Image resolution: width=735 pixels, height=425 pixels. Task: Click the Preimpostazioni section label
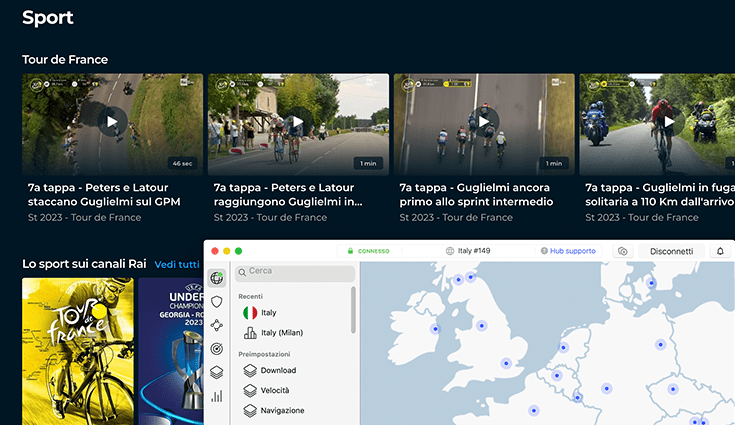pyautogui.click(x=264, y=354)
